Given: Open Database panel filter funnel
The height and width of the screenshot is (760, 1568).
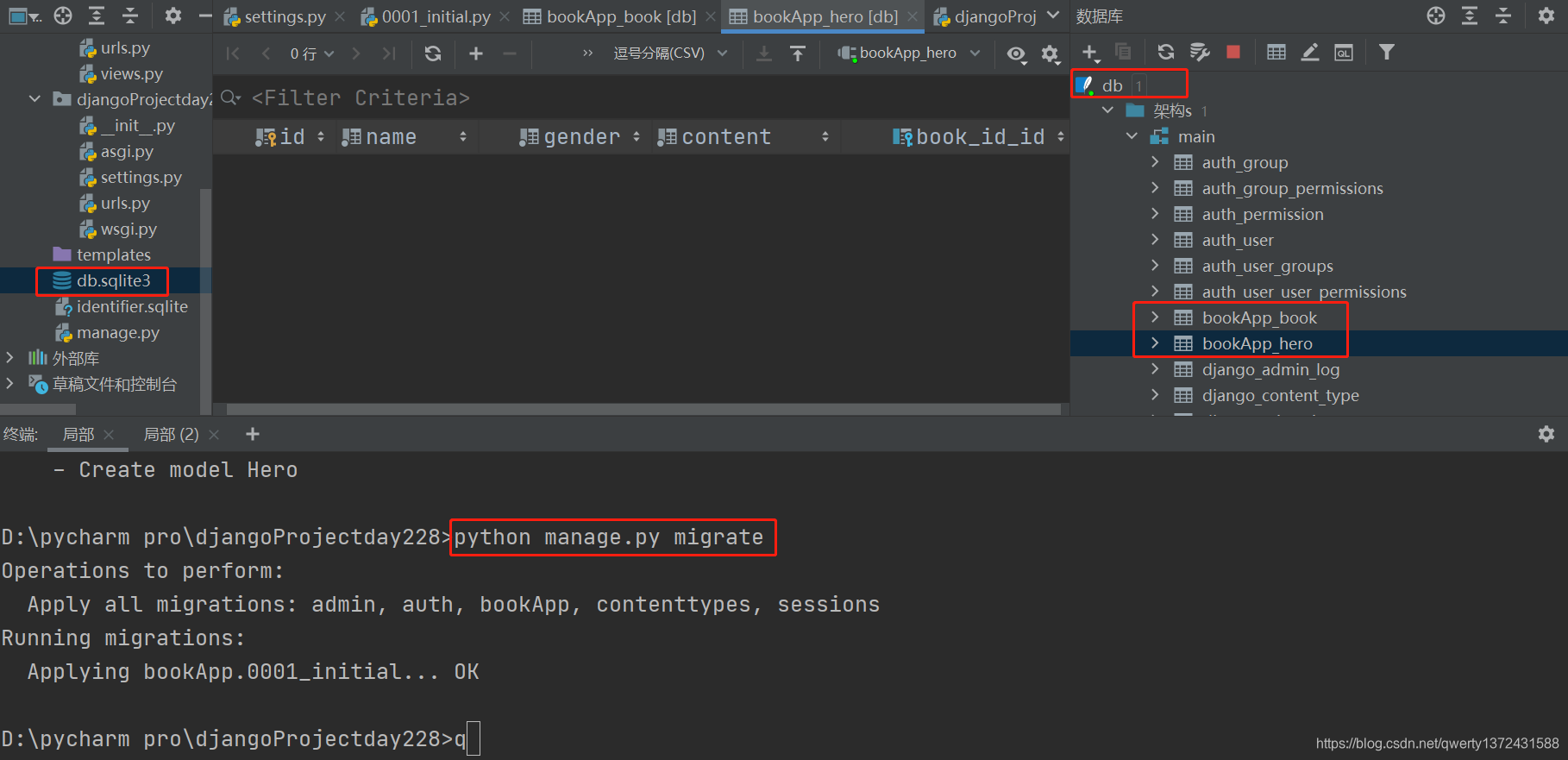Looking at the screenshot, I should [1387, 52].
